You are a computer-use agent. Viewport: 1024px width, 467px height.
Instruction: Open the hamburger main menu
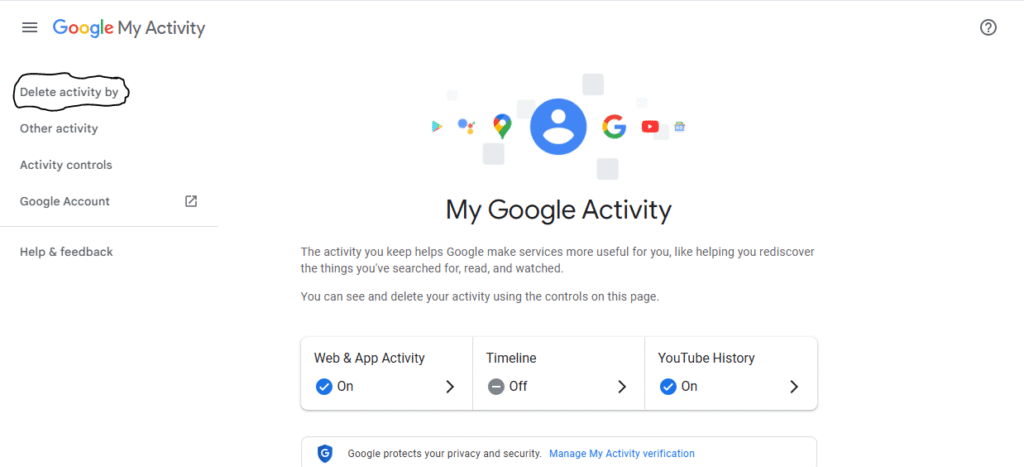29,27
